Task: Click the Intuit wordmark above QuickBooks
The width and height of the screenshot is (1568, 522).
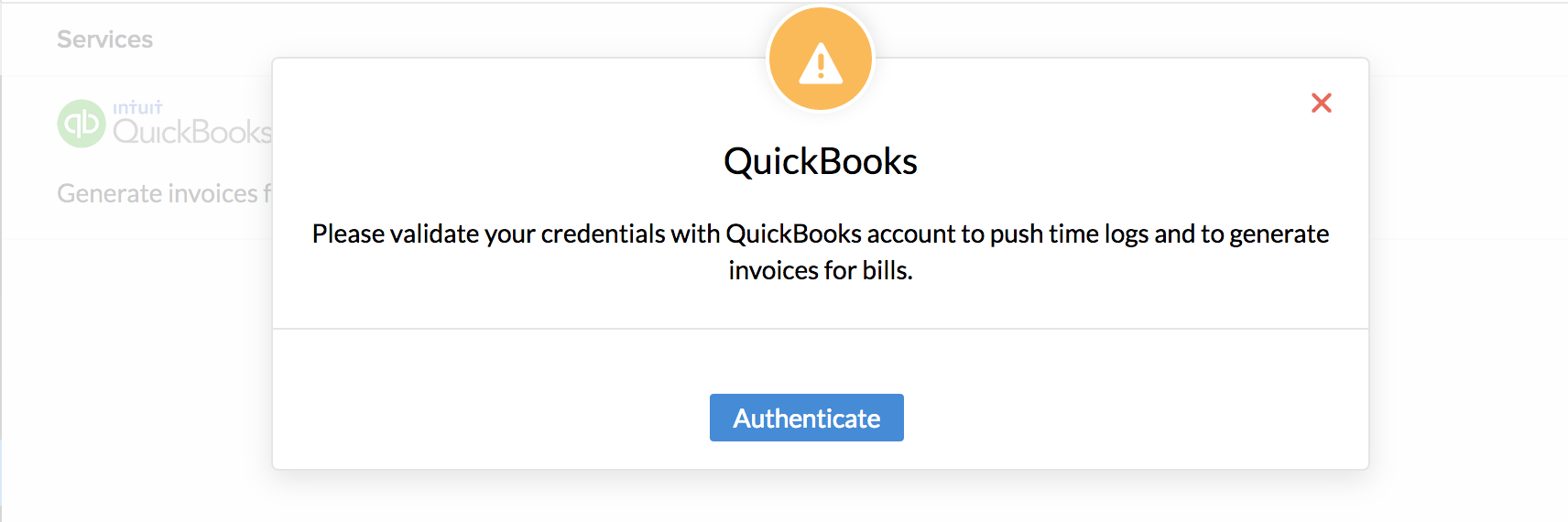Action: coord(137,108)
